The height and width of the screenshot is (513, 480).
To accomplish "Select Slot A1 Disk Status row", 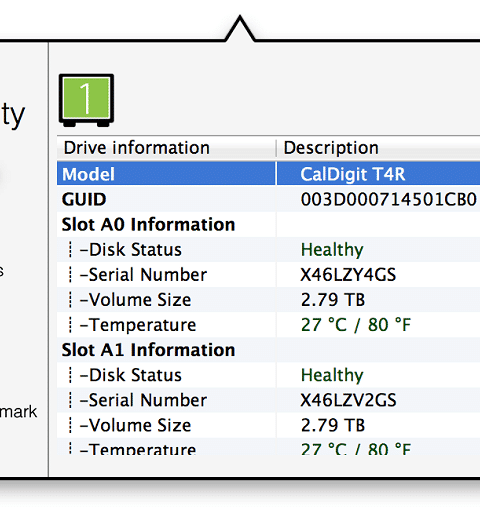I will click(x=268, y=375).
